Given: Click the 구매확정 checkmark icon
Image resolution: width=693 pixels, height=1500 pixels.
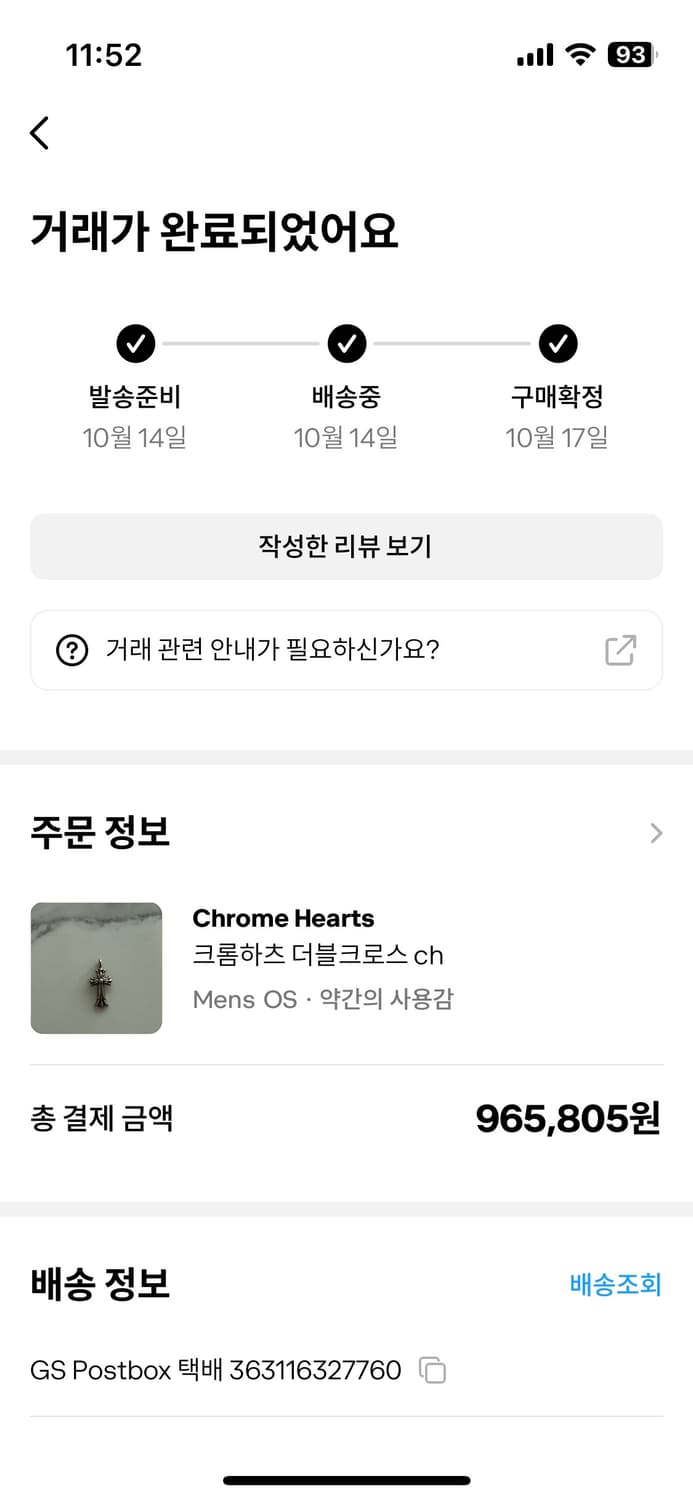Looking at the screenshot, I should click(x=557, y=343).
